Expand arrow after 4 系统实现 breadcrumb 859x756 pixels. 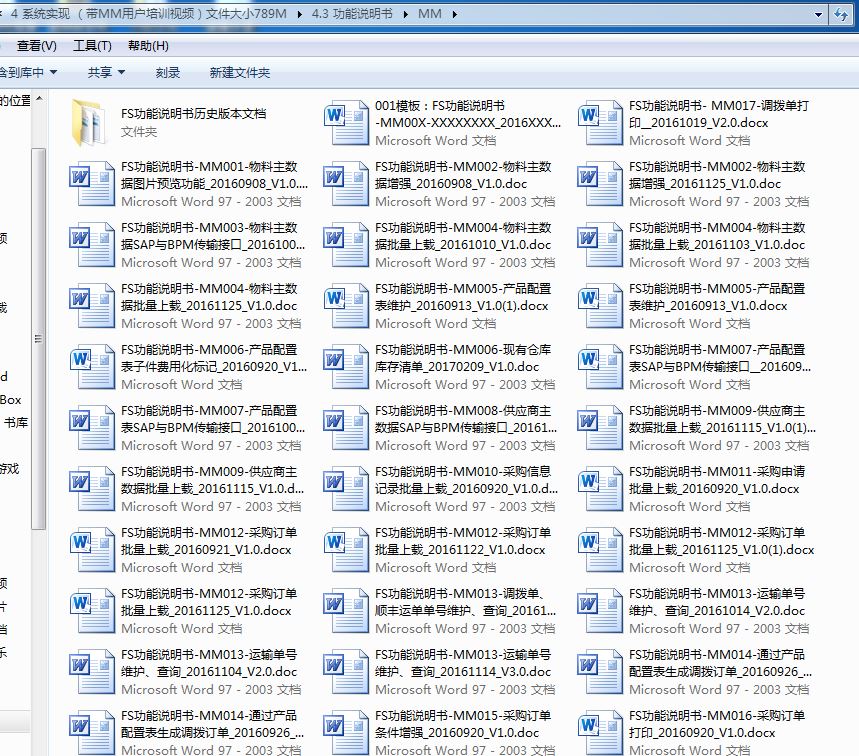tap(300, 14)
